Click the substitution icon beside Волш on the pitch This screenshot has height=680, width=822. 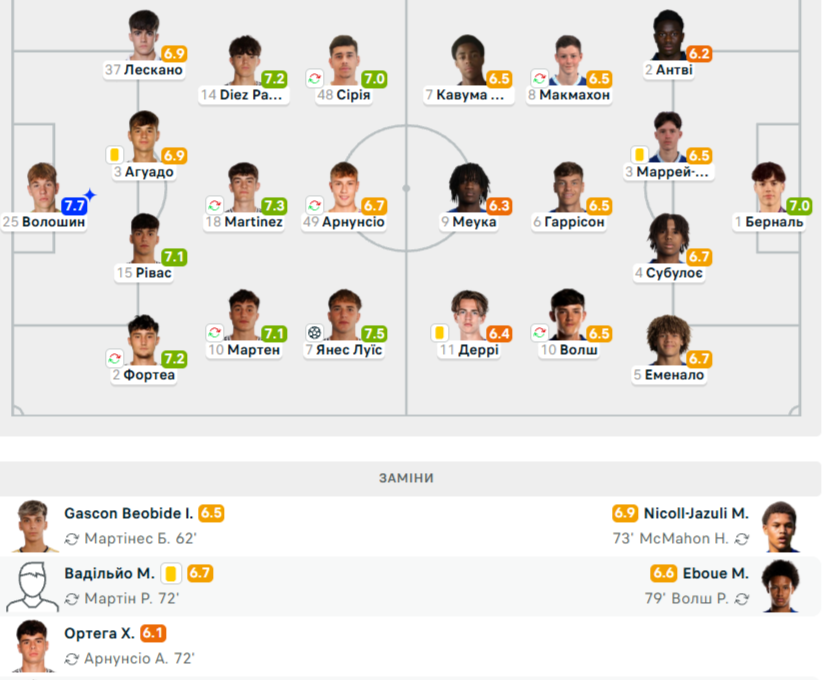(539, 332)
